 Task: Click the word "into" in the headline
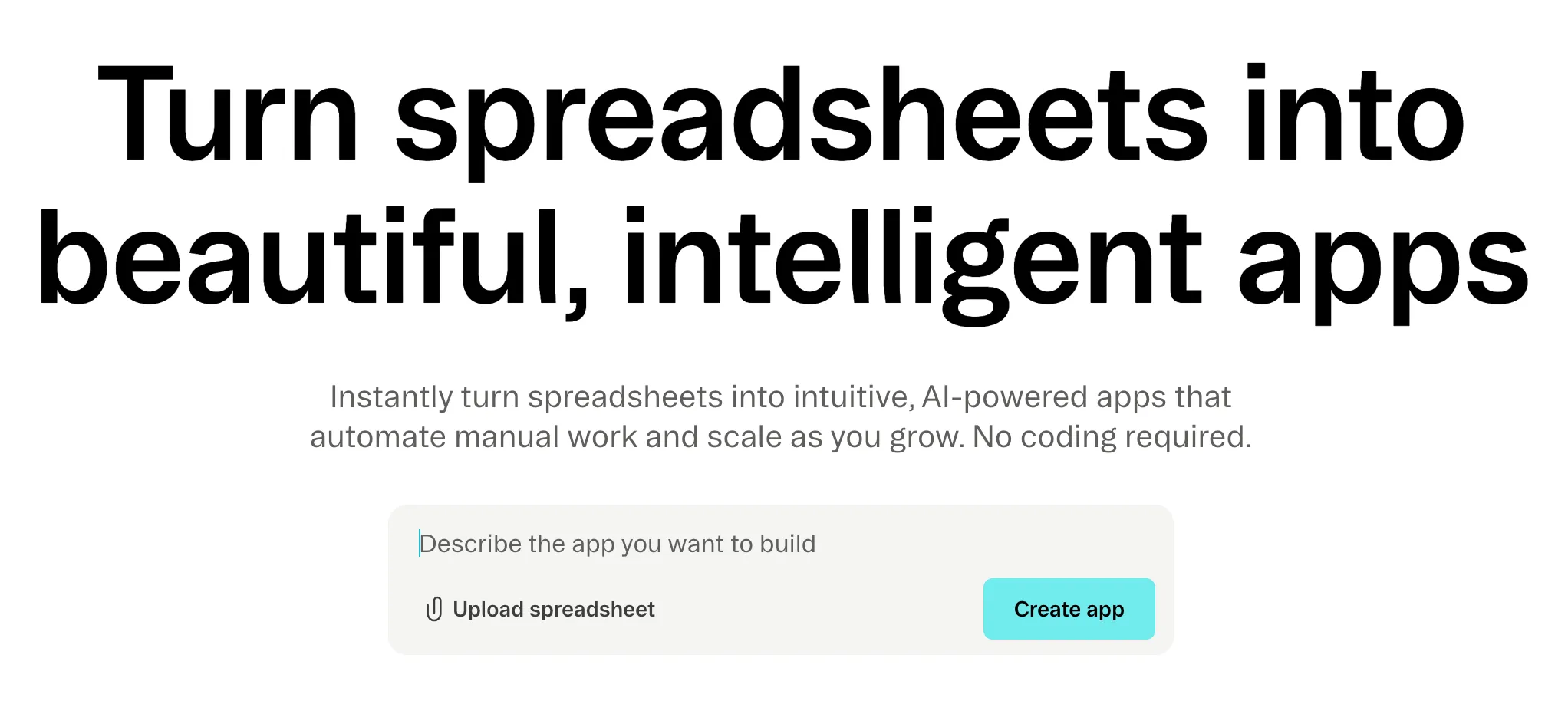pyautogui.click(x=1354, y=117)
